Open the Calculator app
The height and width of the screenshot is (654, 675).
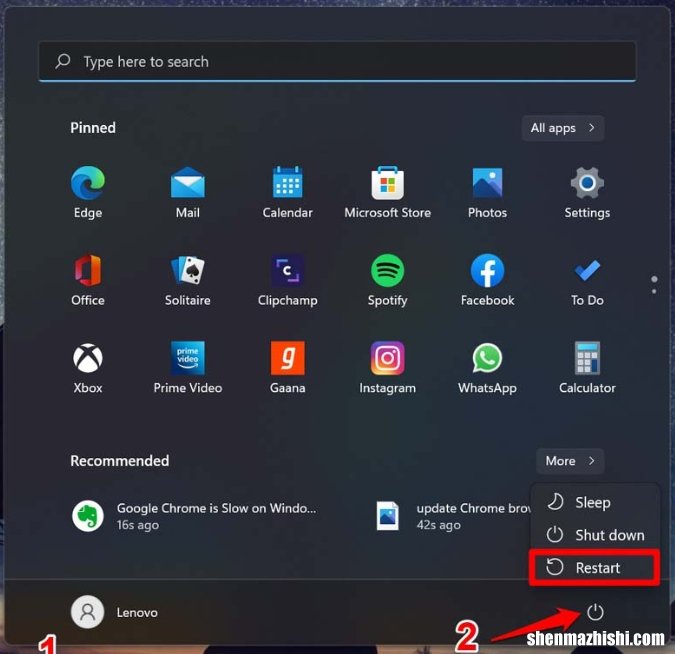[587, 368]
